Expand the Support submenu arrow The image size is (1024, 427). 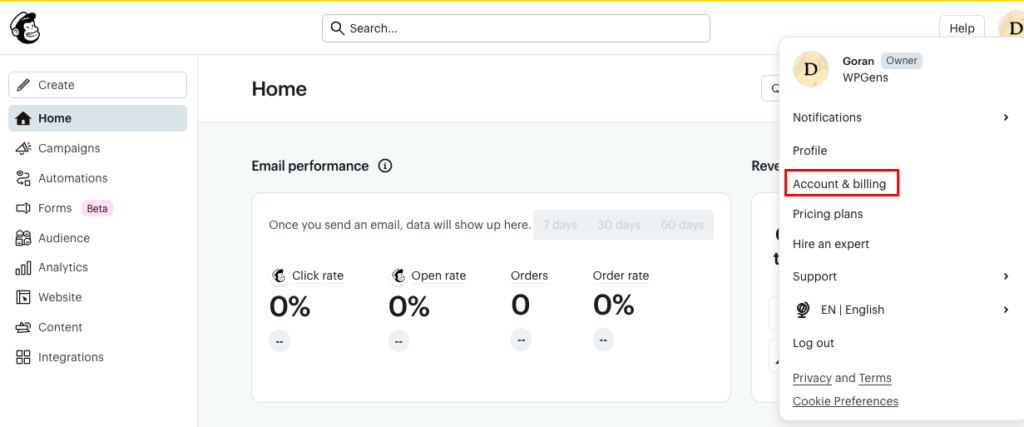[1006, 277]
